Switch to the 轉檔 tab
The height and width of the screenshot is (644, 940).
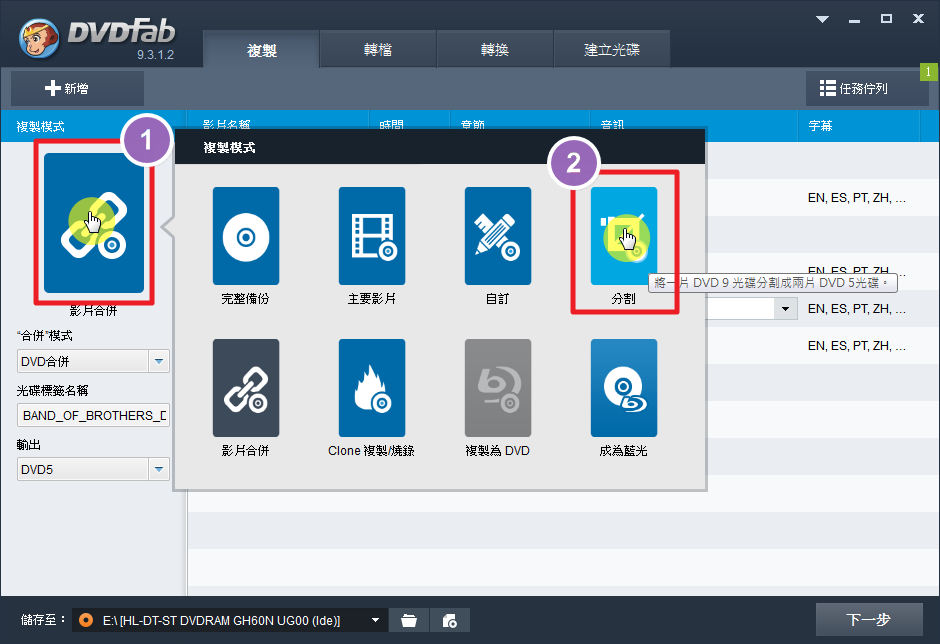pyautogui.click(x=378, y=50)
